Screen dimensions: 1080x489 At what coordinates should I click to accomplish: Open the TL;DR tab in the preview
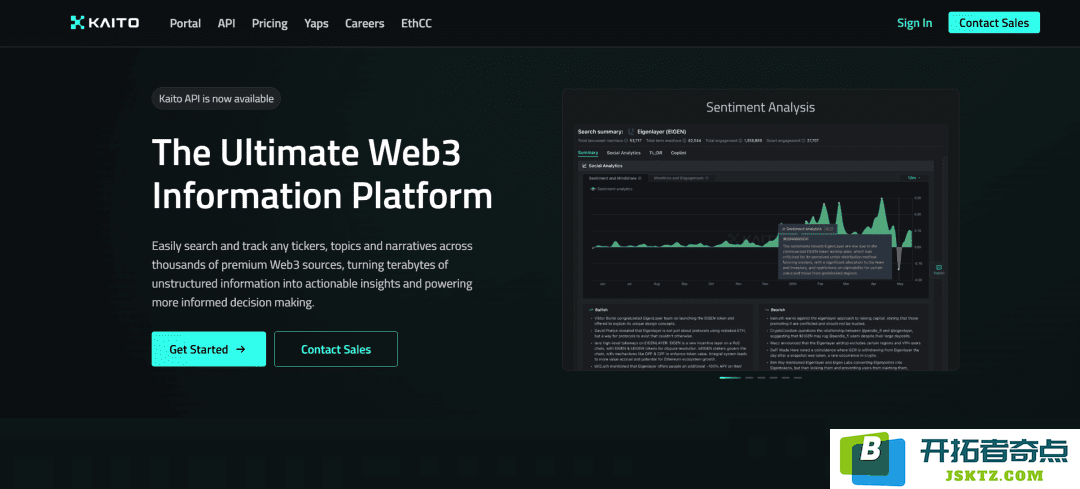pos(656,153)
